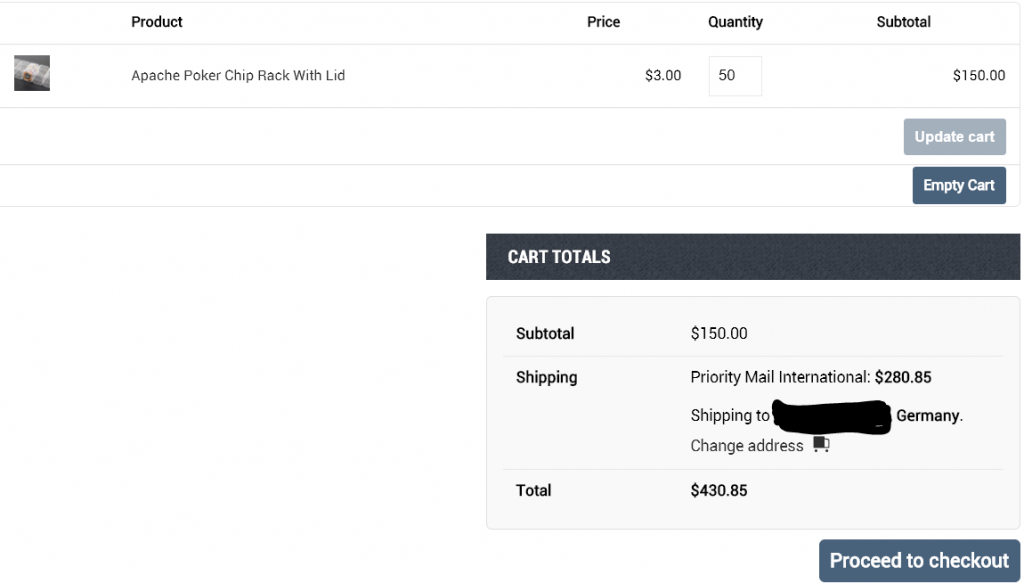Click the CART TOTALS heading
This screenshot has width=1024, height=584.
click(559, 257)
